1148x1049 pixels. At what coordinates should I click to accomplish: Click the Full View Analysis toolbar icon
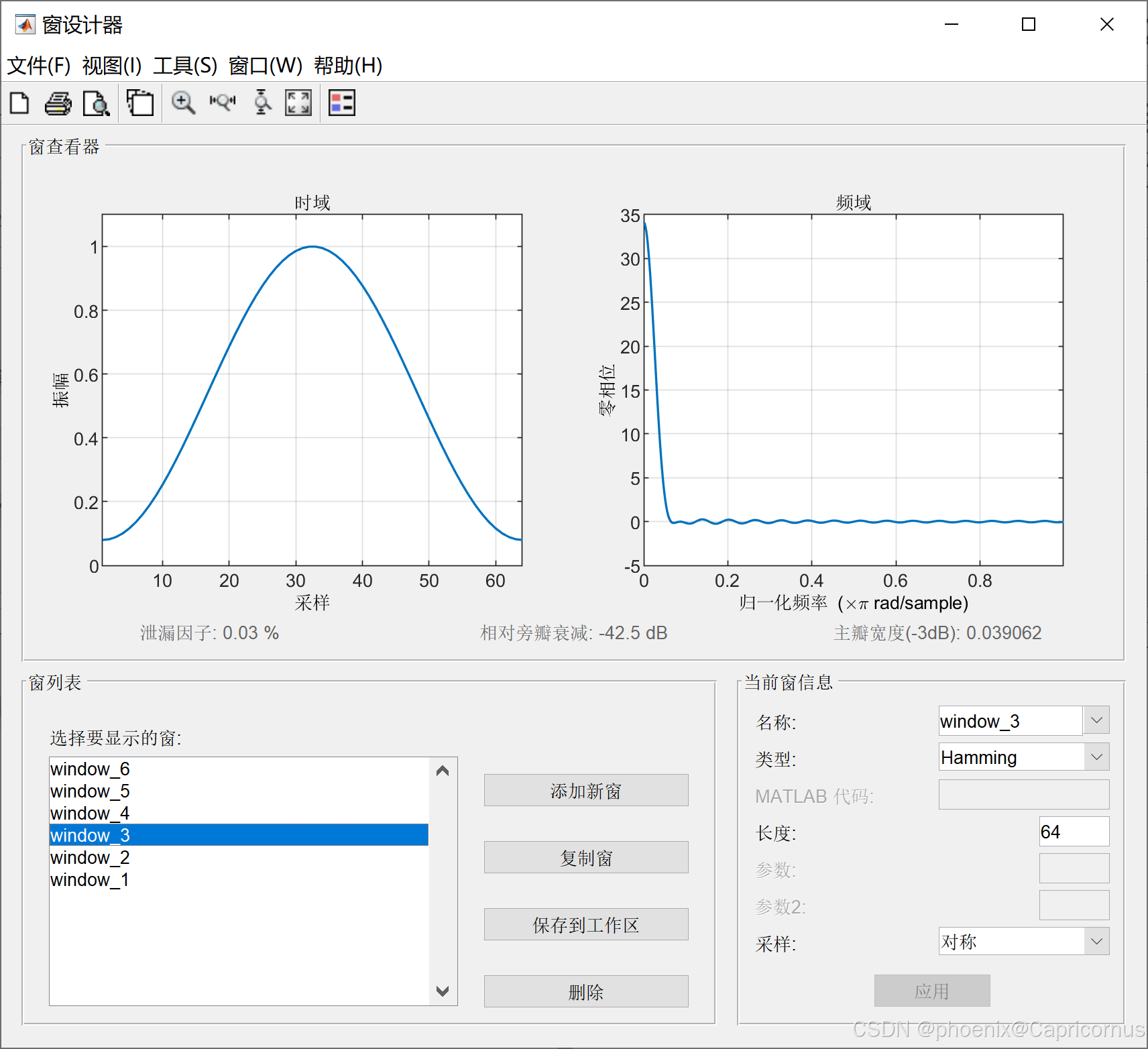tap(140, 103)
